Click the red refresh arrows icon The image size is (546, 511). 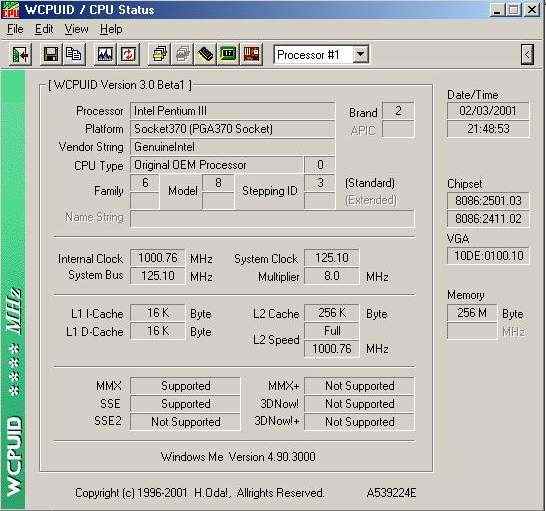(x=128, y=54)
